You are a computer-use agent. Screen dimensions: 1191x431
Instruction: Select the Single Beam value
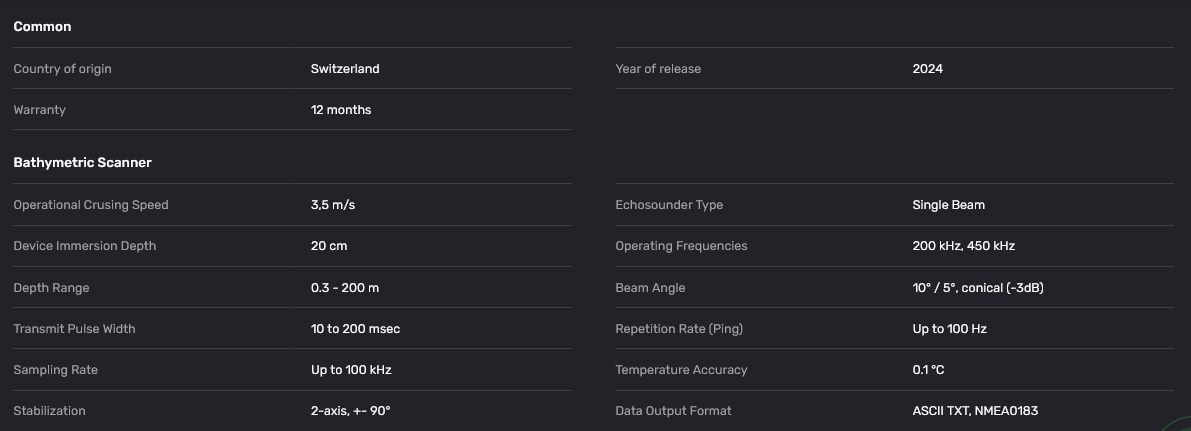[x=948, y=205]
